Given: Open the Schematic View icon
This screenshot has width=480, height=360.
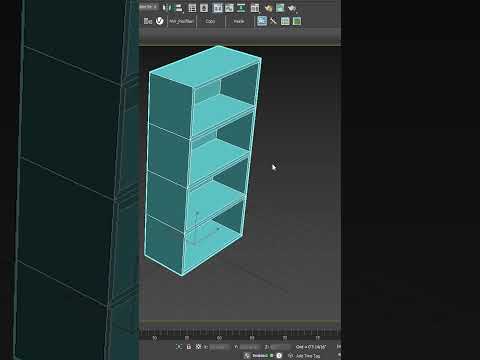Looking at the screenshot, I should click(241, 8).
